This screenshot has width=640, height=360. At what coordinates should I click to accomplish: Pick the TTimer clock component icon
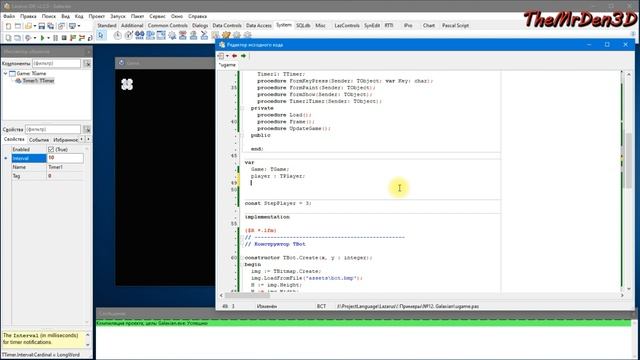click(118, 36)
